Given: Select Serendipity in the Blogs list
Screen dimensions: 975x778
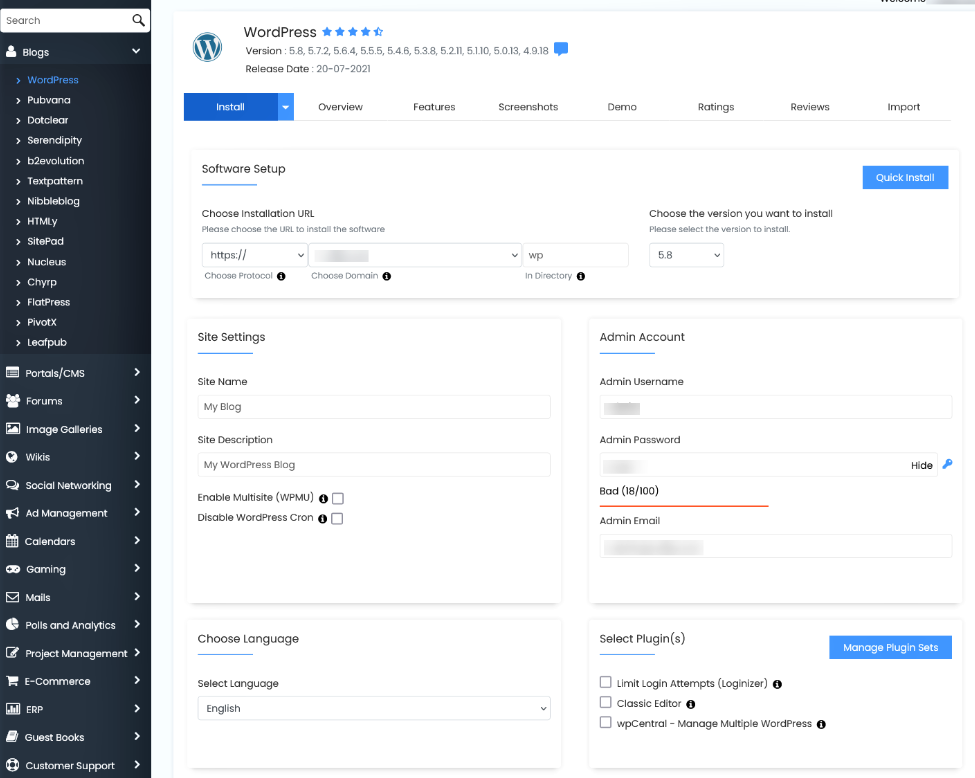Looking at the screenshot, I should [54, 141].
